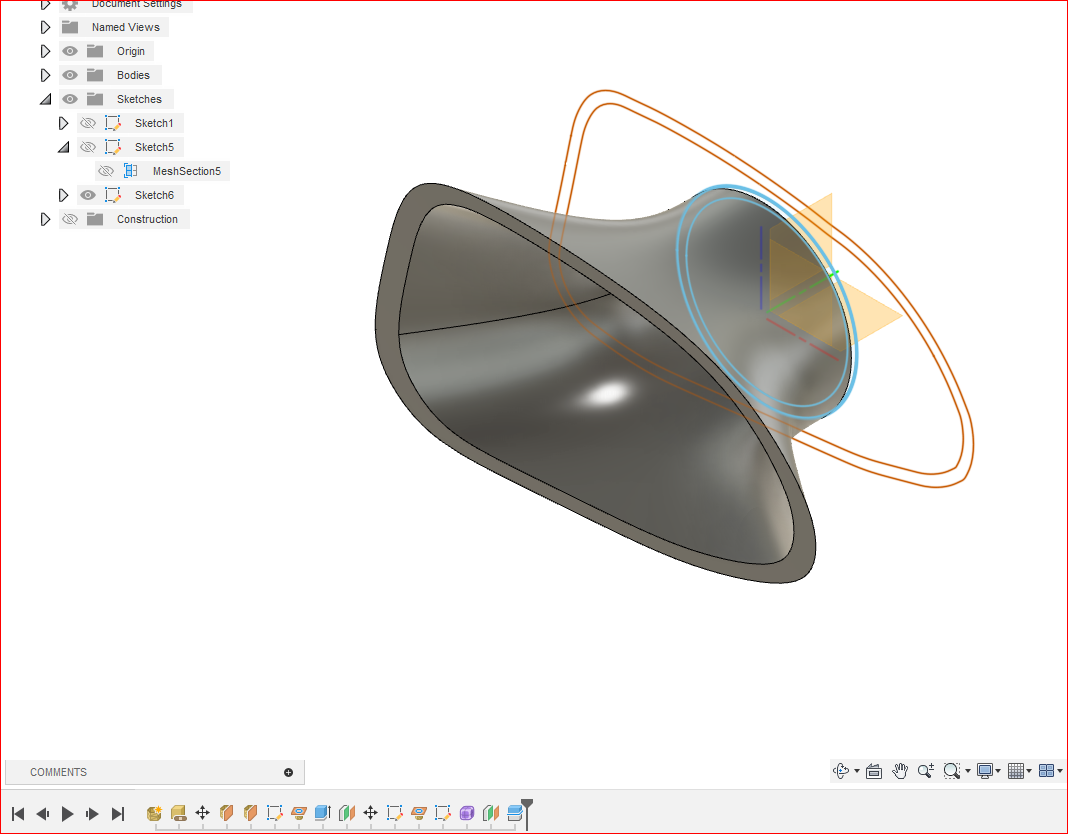Viewport: 1068px width, 834px height.
Task: Click the Grid and Snaps icon
Action: pyautogui.click(x=1016, y=770)
